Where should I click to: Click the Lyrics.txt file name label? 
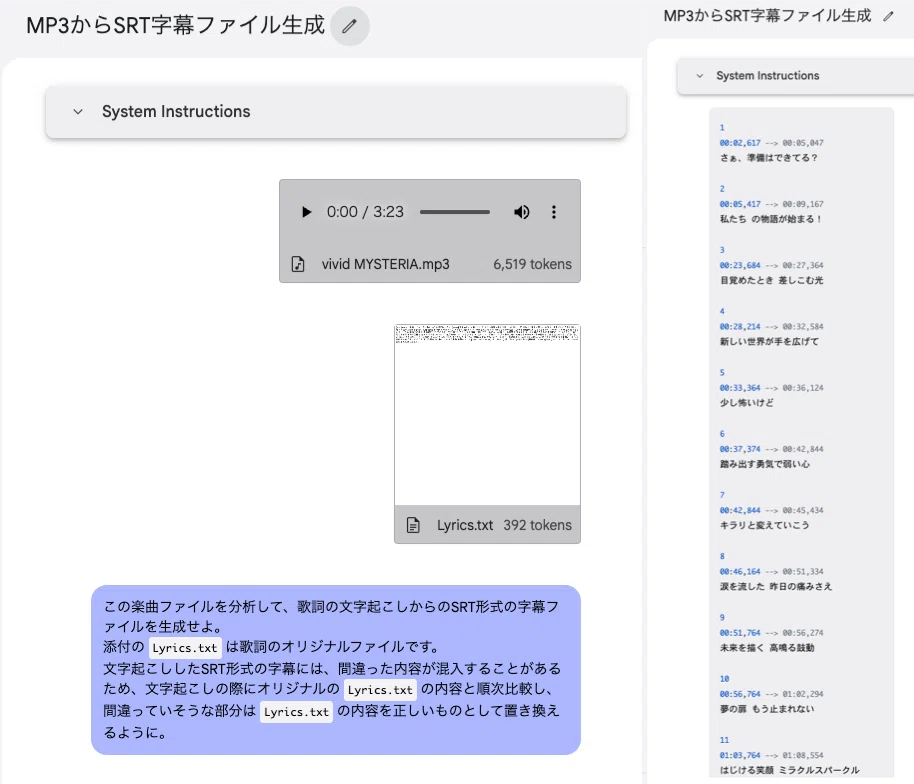[465, 525]
